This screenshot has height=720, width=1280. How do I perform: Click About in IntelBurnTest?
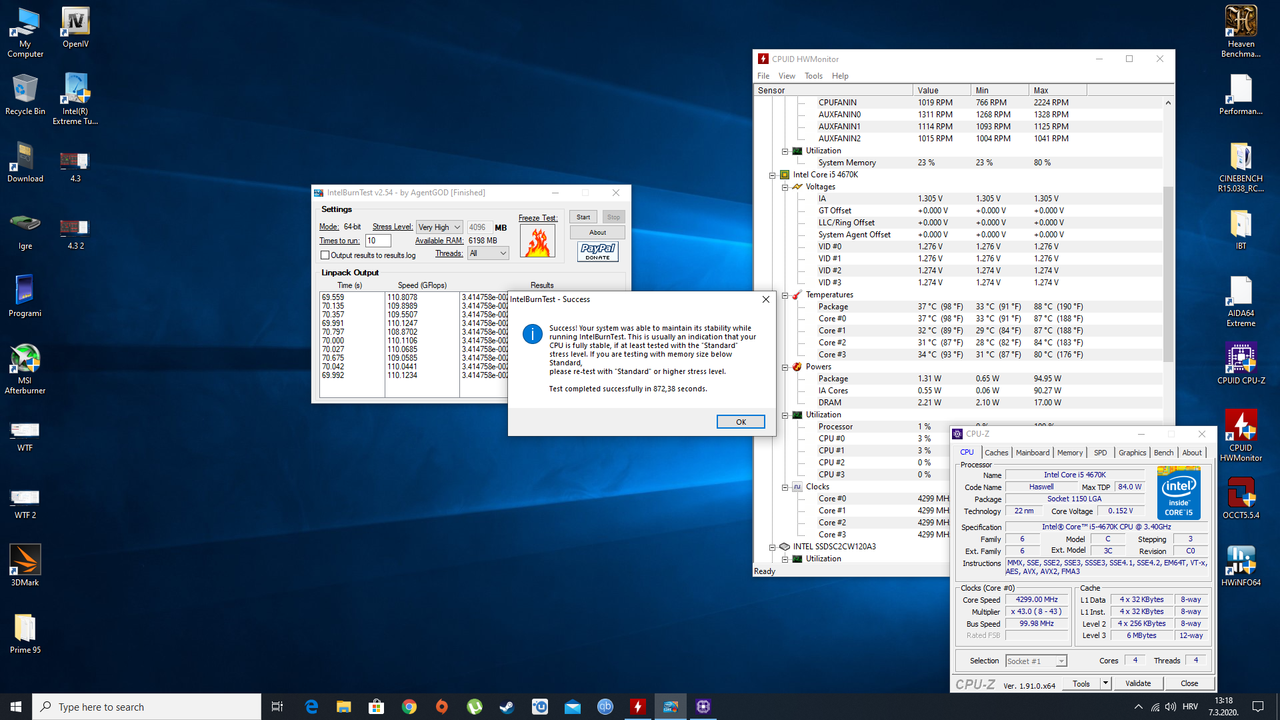coord(597,233)
